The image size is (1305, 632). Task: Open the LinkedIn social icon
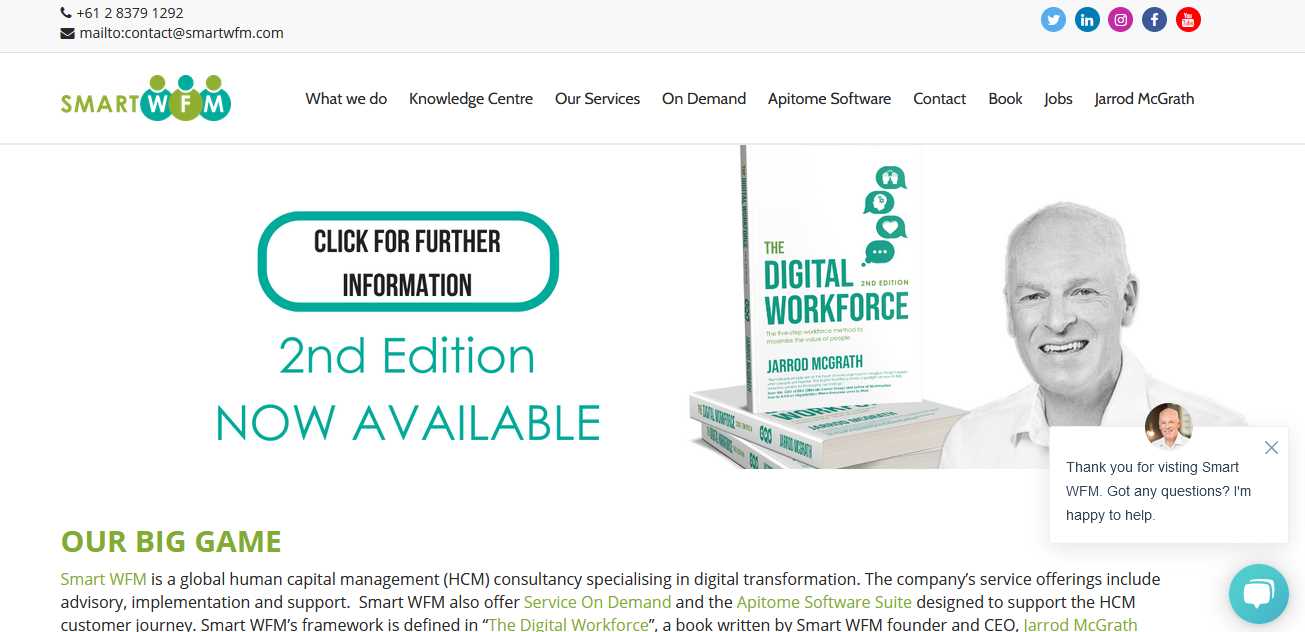1087,20
